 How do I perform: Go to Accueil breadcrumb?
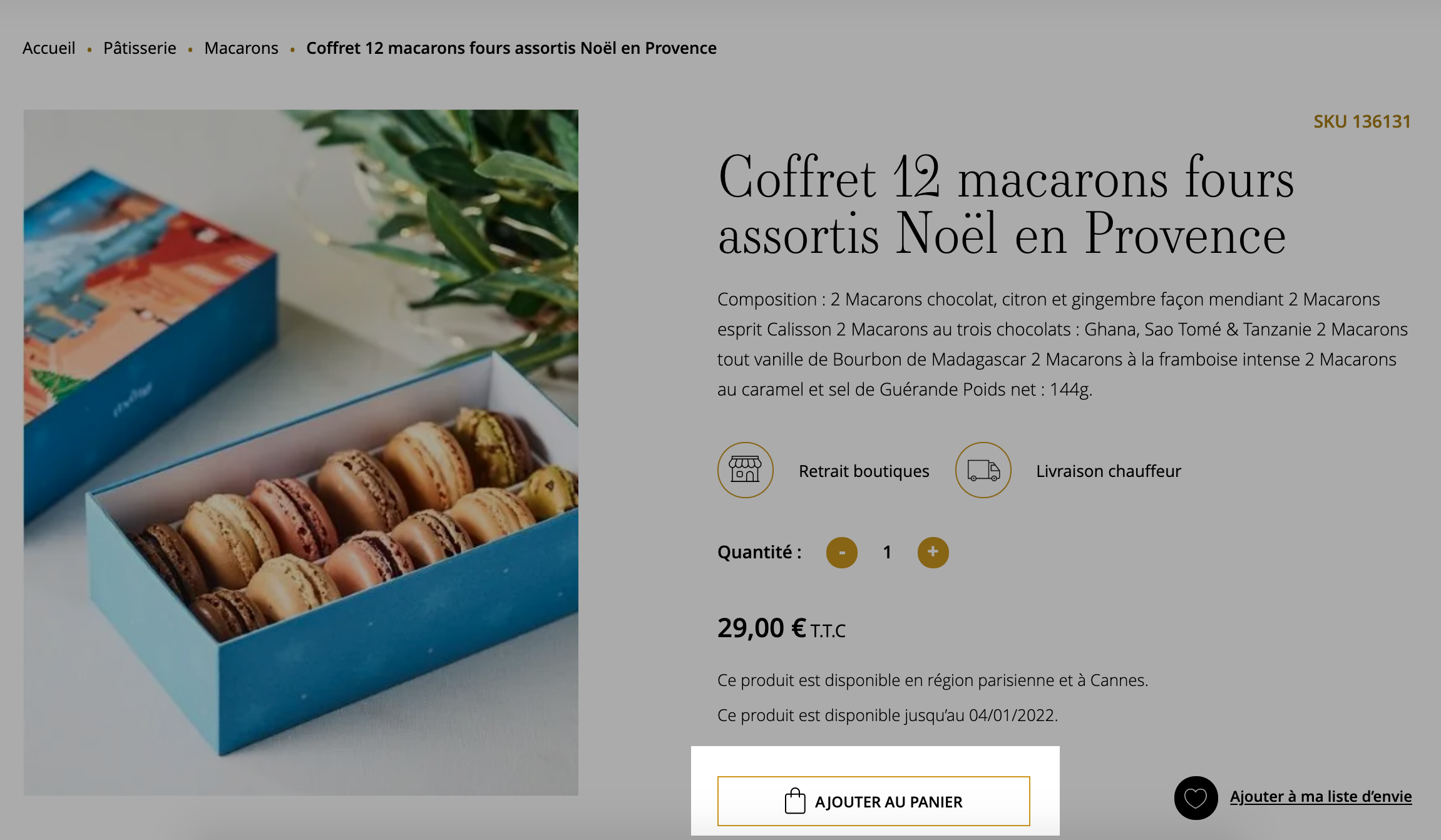49,48
